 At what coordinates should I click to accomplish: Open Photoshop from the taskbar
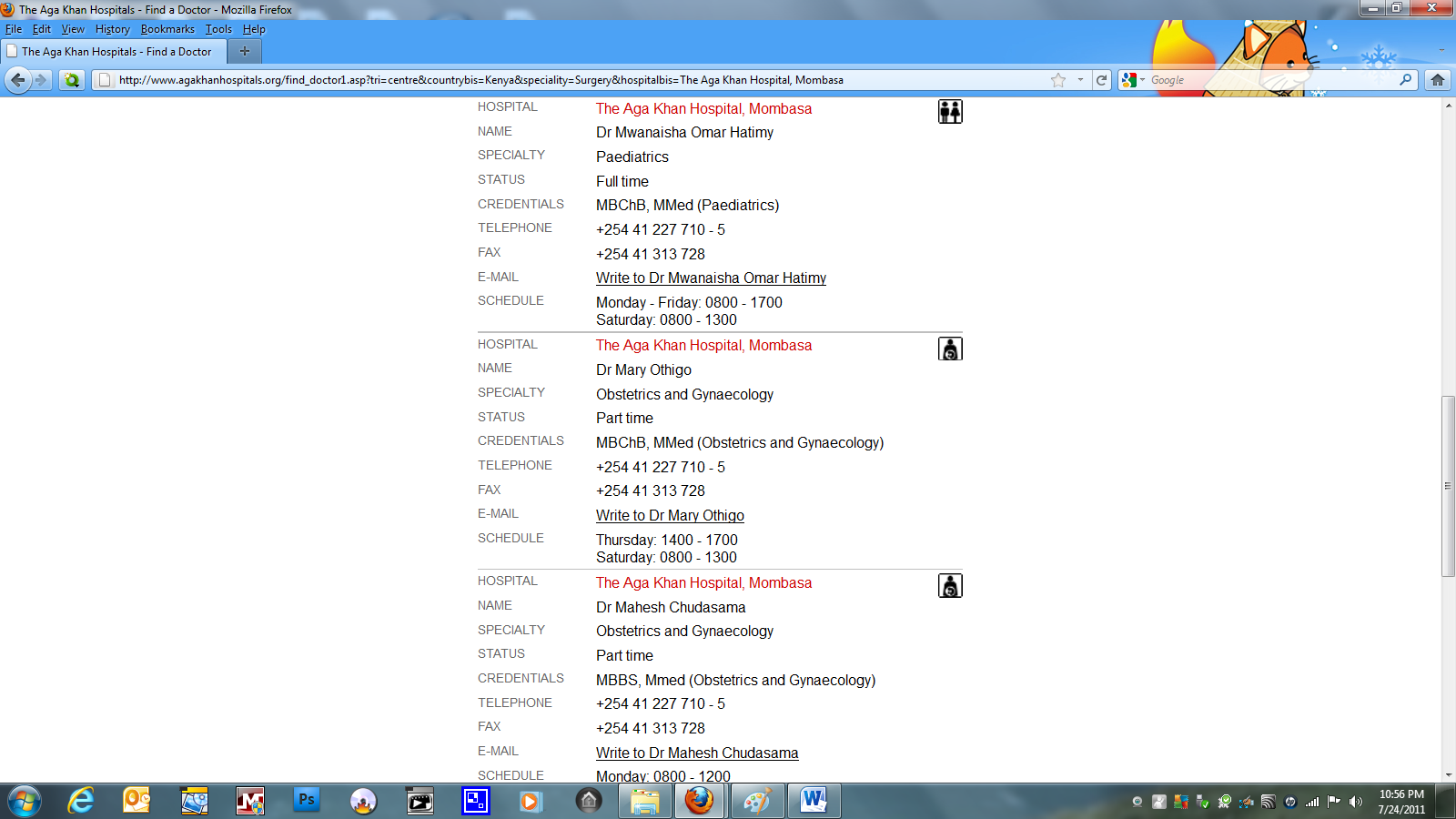pyautogui.click(x=307, y=801)
